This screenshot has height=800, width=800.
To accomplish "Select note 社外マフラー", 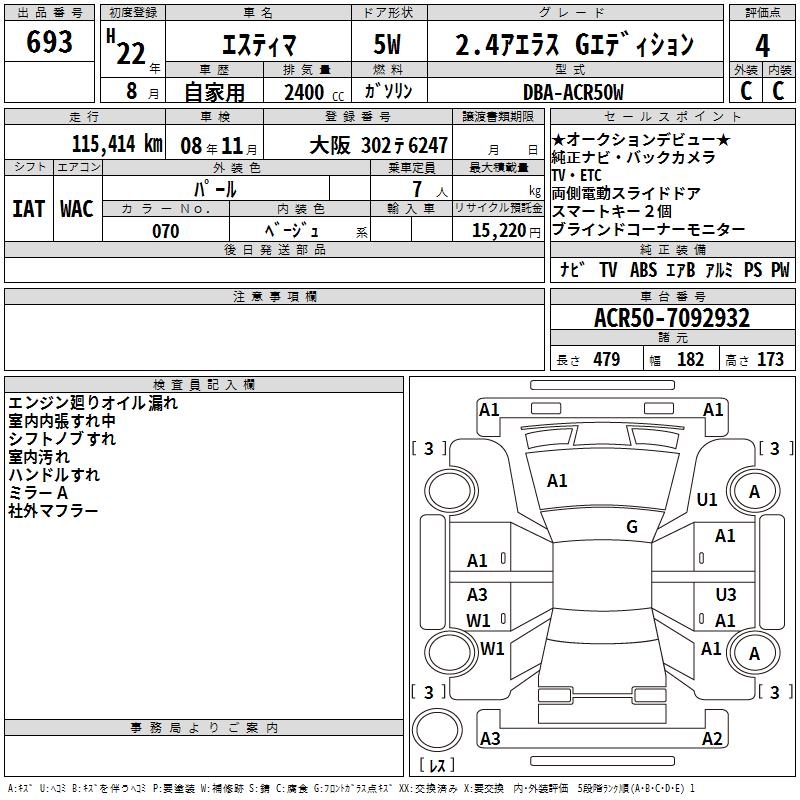I will (x=53, y=511).
